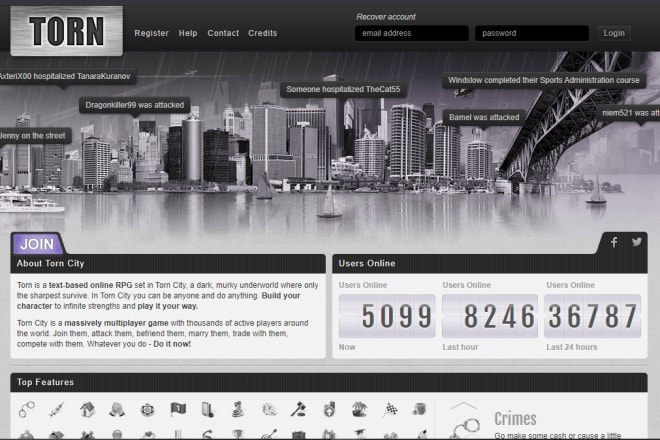Screen dimensions: 660x440
Task: Click the 'Do it now!' text
Action: 172,344
